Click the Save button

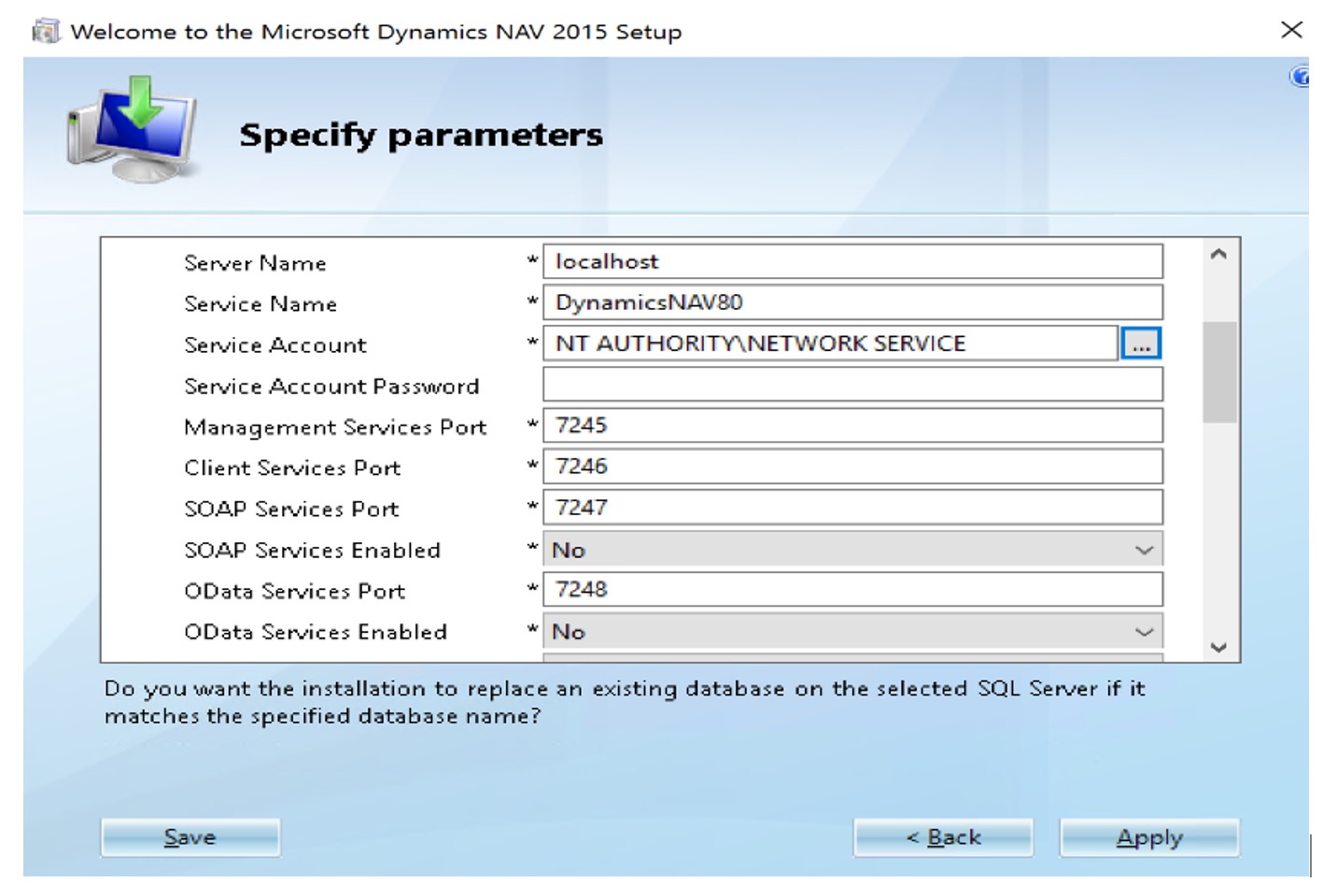coord(190,837)
